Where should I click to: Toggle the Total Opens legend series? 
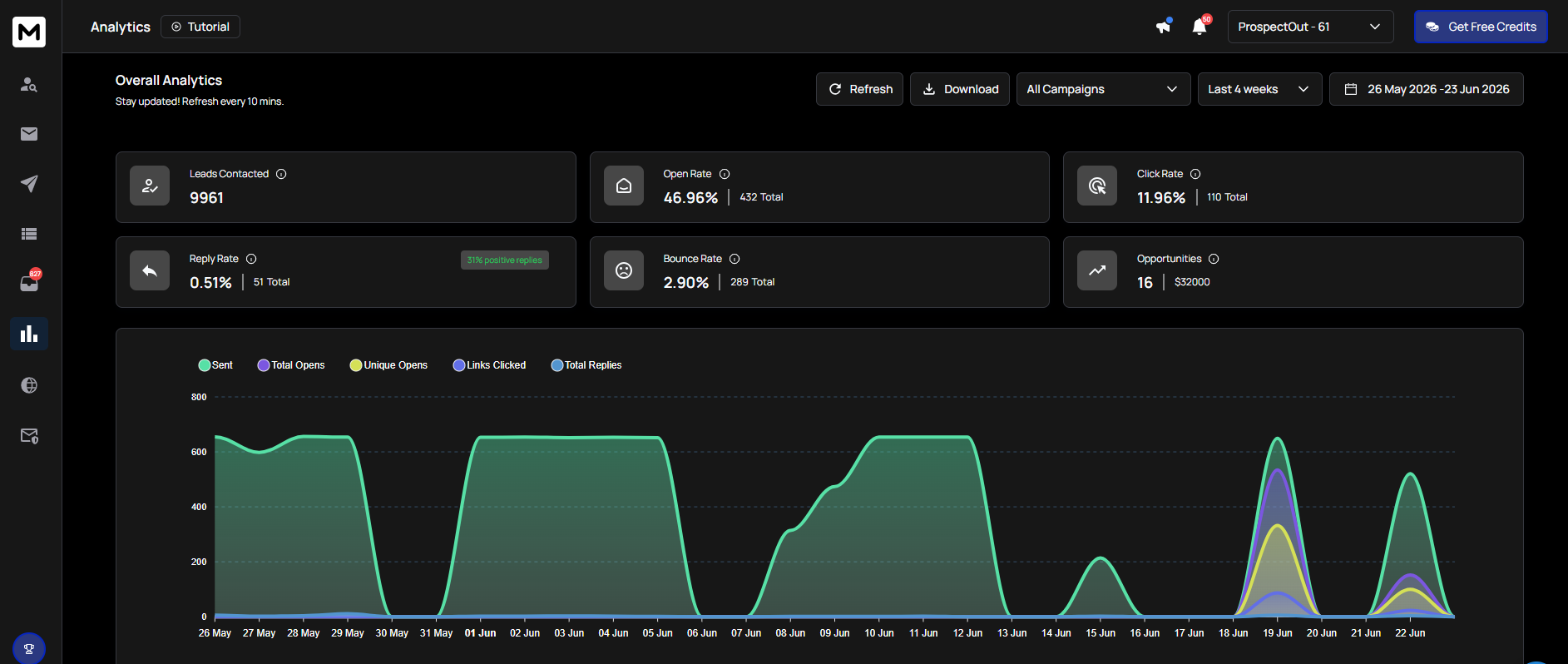(x=291, y=365)
